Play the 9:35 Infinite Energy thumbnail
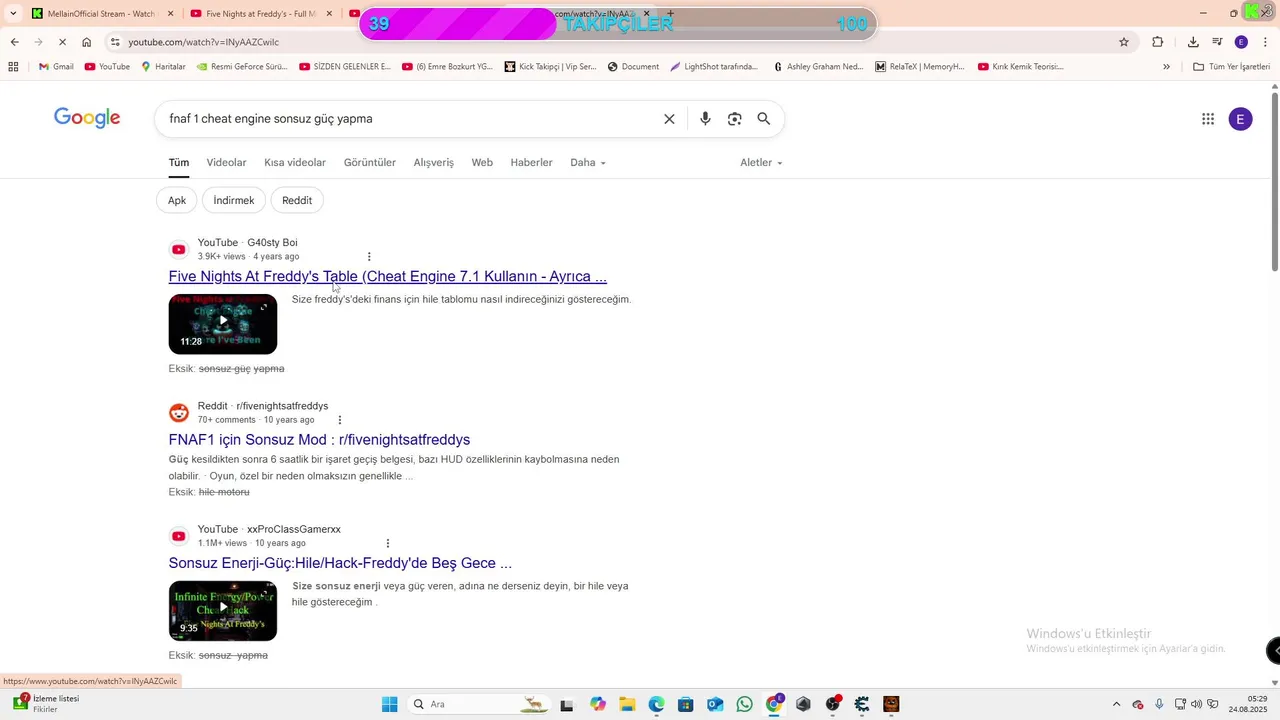 [223, 611]
